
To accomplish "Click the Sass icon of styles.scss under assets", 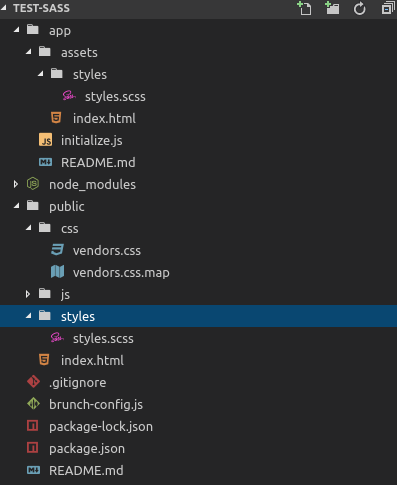I will [x=69, y=96].
